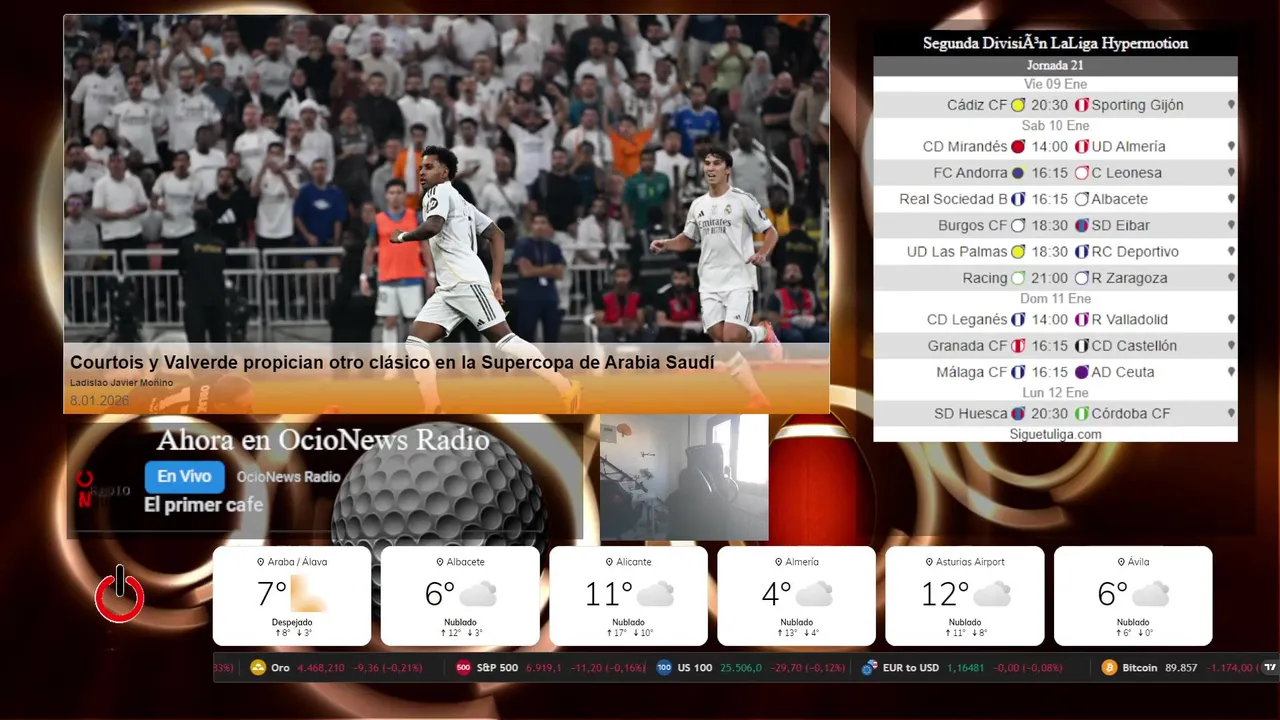Click the 'Dom 11 Ene' date row
This screenshot has height=720, width=1280.
(x=1055, y=299)
